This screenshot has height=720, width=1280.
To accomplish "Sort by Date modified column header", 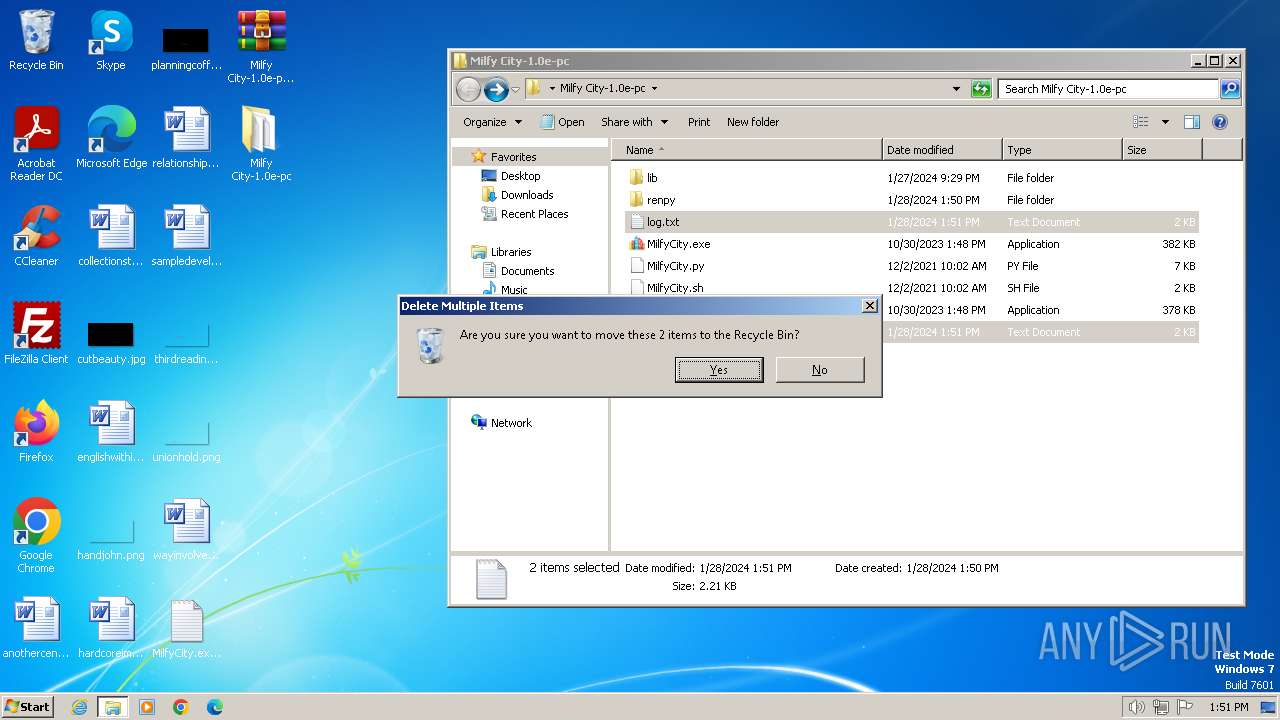I will pyautogui.click(x=942, y=150).
